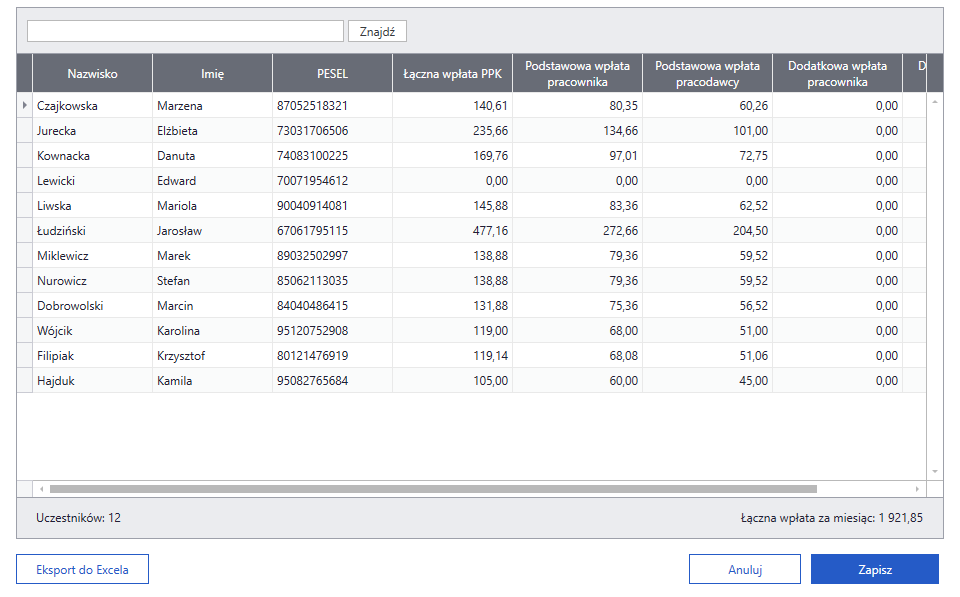Save changes with the Zapisz button

coord(875,569)
